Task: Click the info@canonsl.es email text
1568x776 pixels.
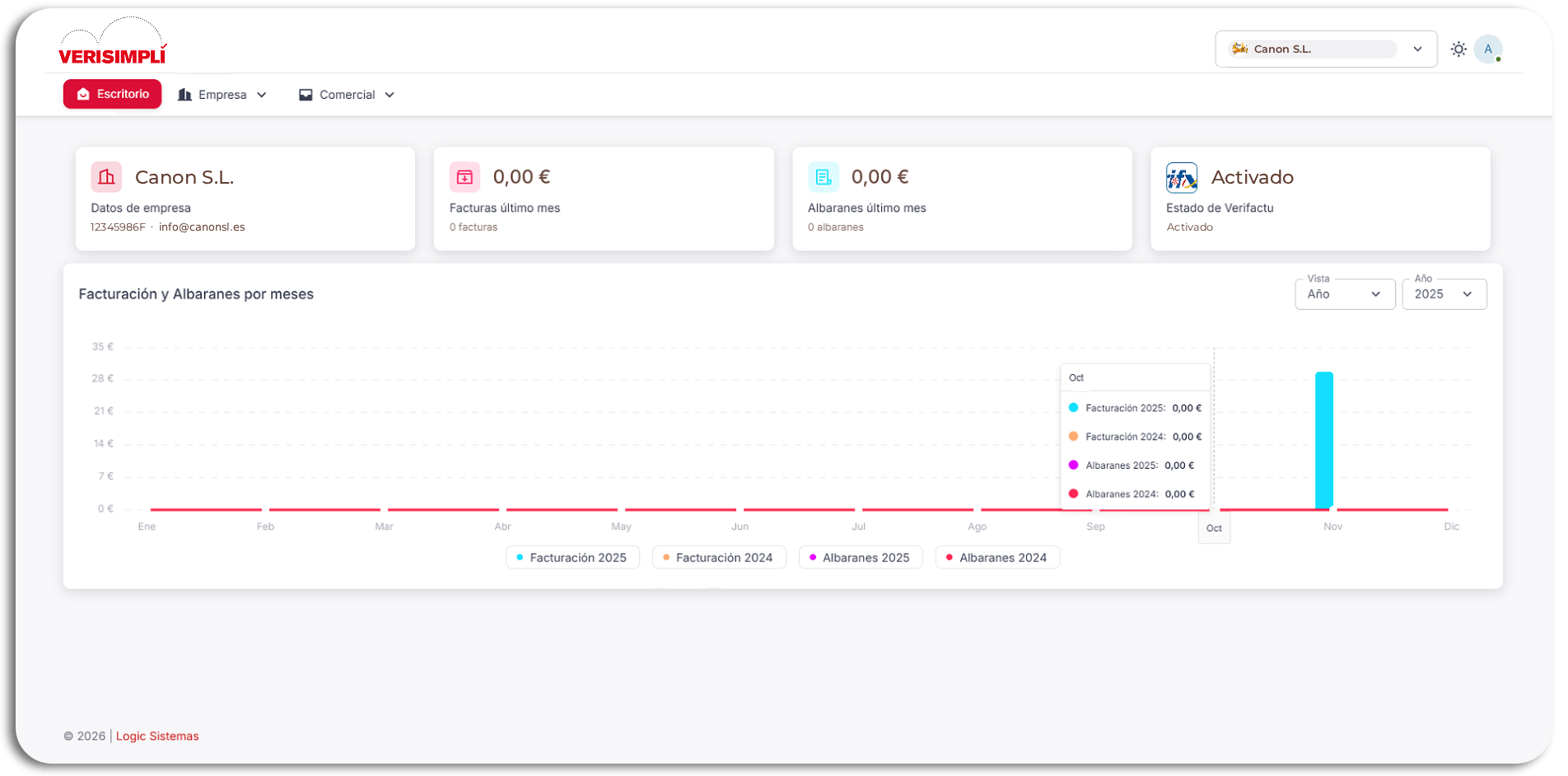Action: [x=202, y=227]
